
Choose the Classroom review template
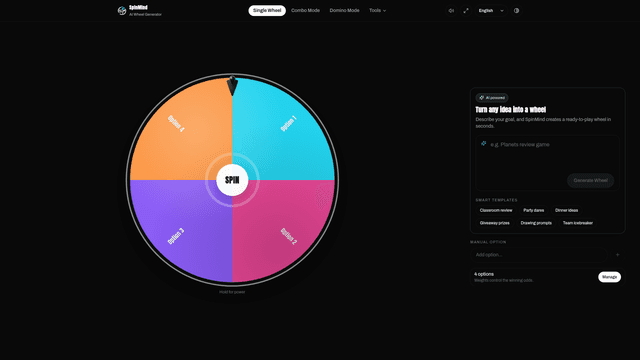(x=496, y=210)
